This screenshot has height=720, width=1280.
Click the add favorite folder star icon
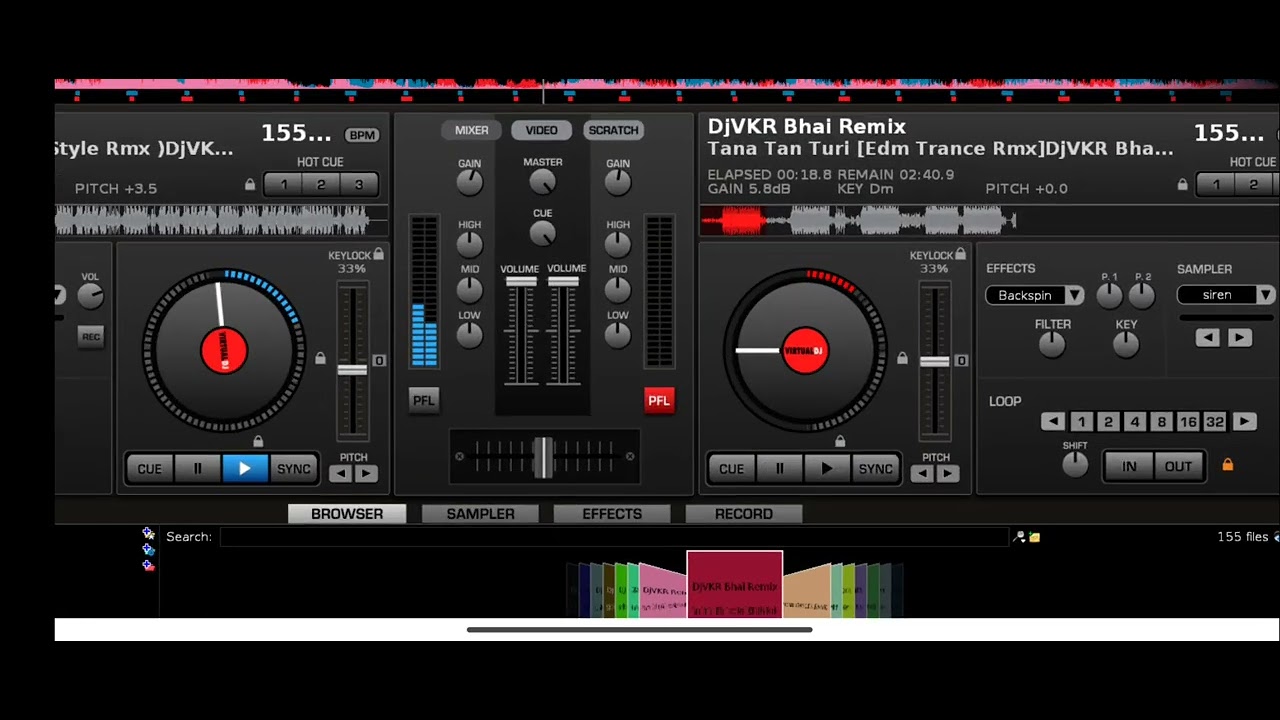coord(148,534)
